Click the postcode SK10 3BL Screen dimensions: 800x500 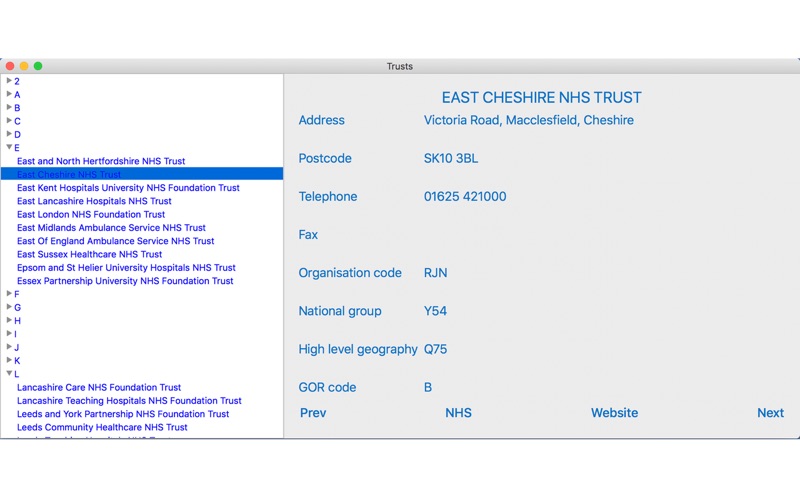(451, 159)
